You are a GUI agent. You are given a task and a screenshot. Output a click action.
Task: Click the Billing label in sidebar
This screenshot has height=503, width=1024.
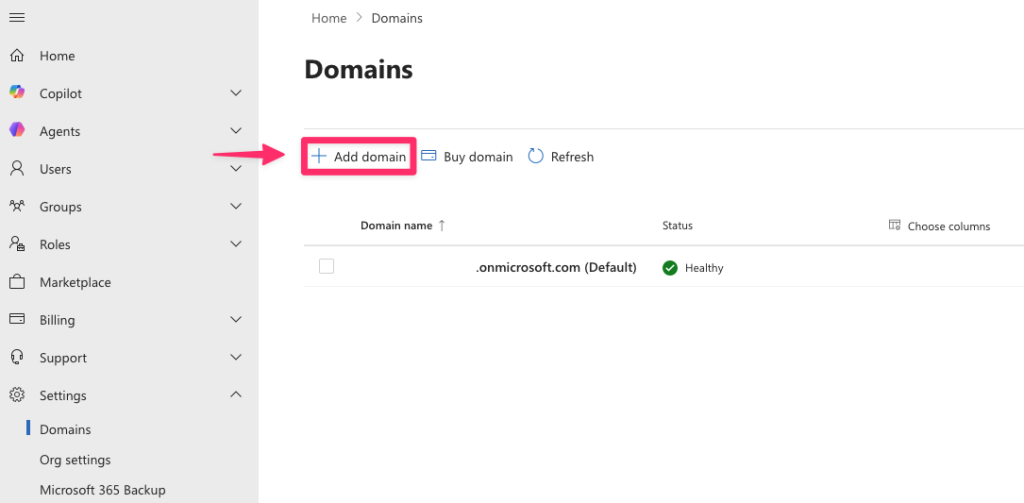coord(57,320)
